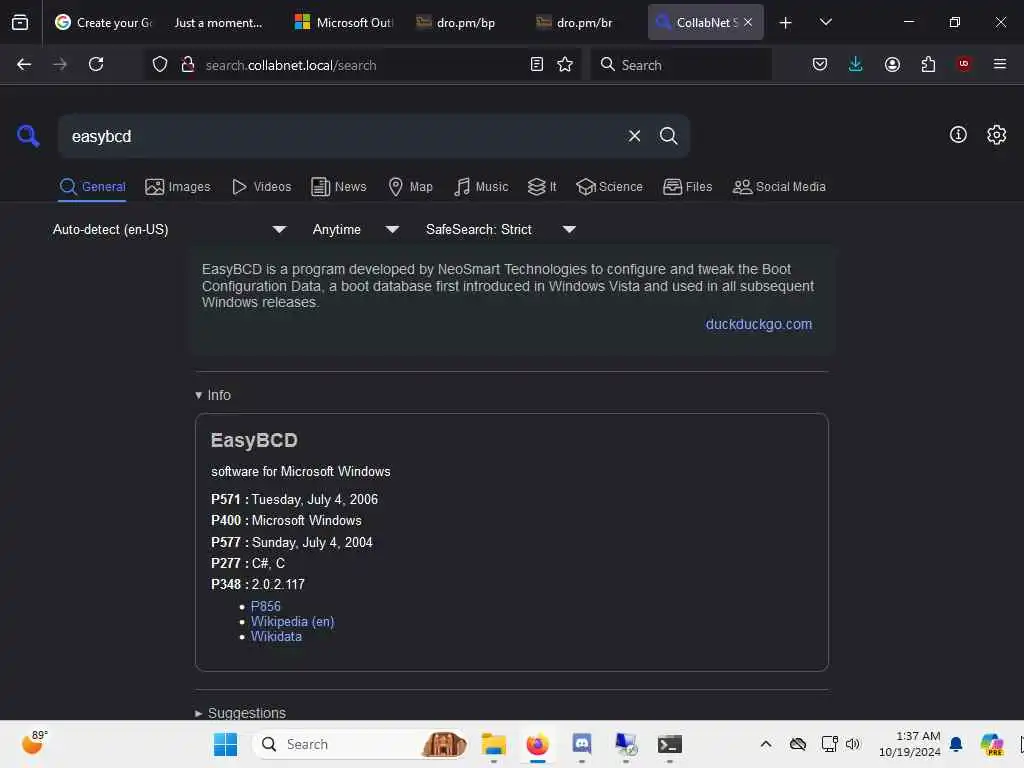The width and height of the screenshot is (1024, 768).
Task: Open Discord from taskbar
Action: coord(581,744)
